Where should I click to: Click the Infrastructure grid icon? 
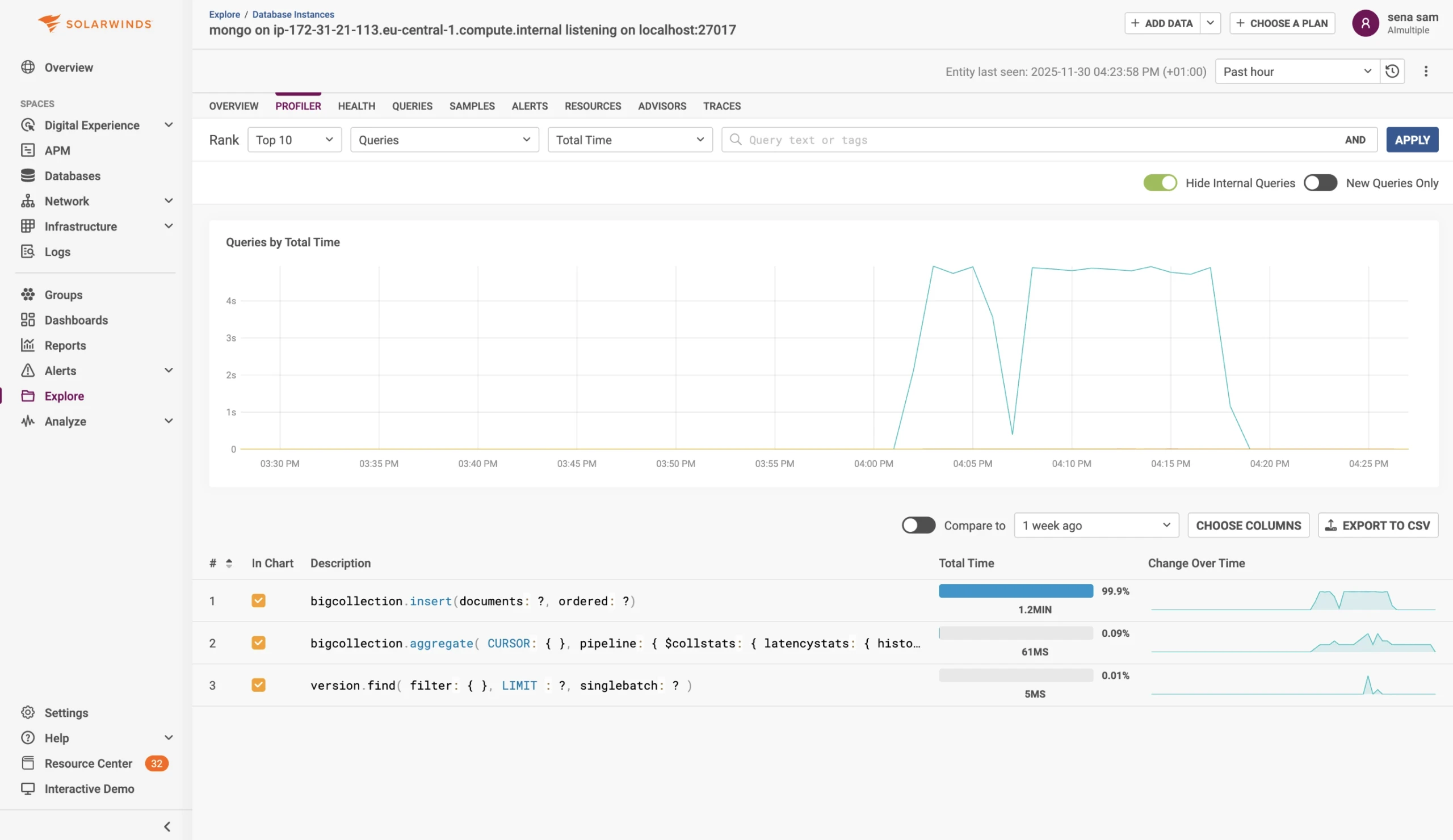(x=28, y=226)
